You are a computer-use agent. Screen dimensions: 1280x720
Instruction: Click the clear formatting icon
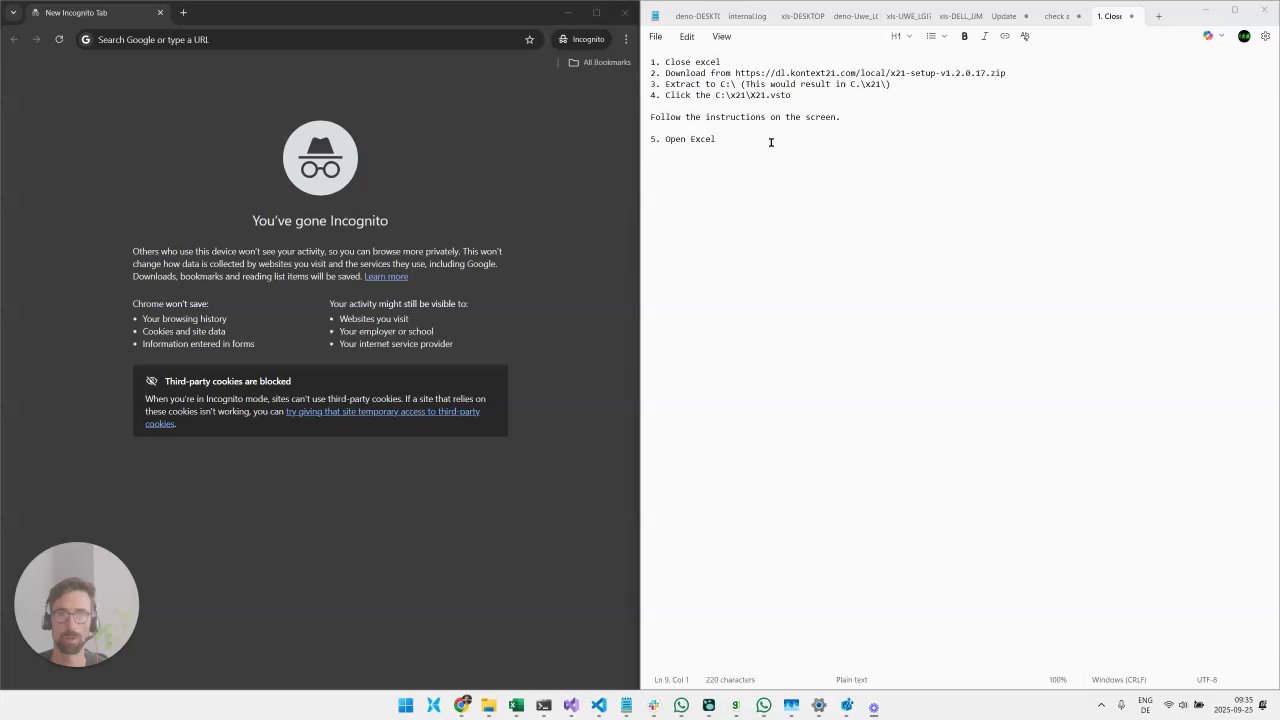point(1025,36)
